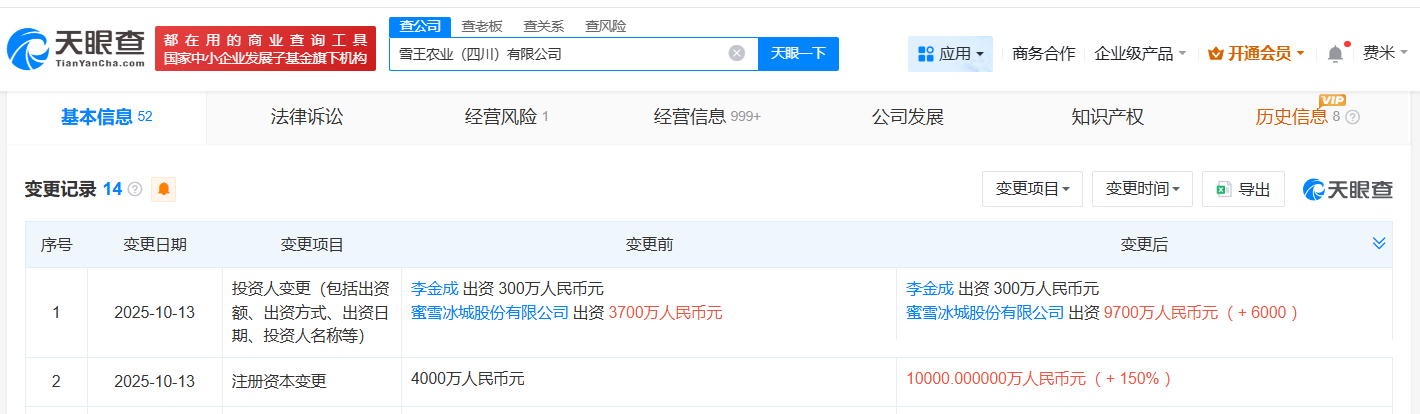Click the 变更记录 section title
Image resolution: width=1420 pixels, height=414 pixels.
point(60,189)
